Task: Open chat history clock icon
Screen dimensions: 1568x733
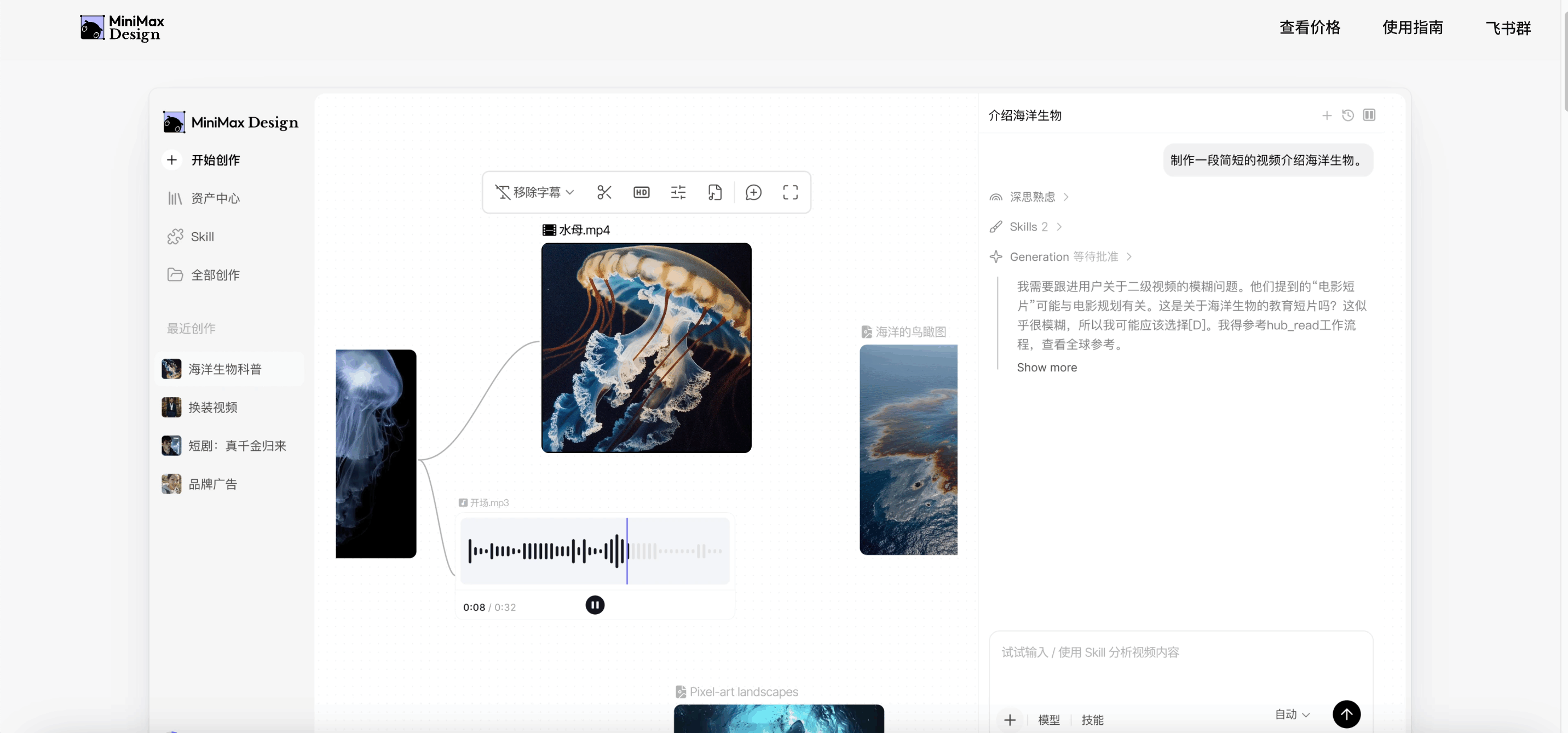Action: point(1348,115)
